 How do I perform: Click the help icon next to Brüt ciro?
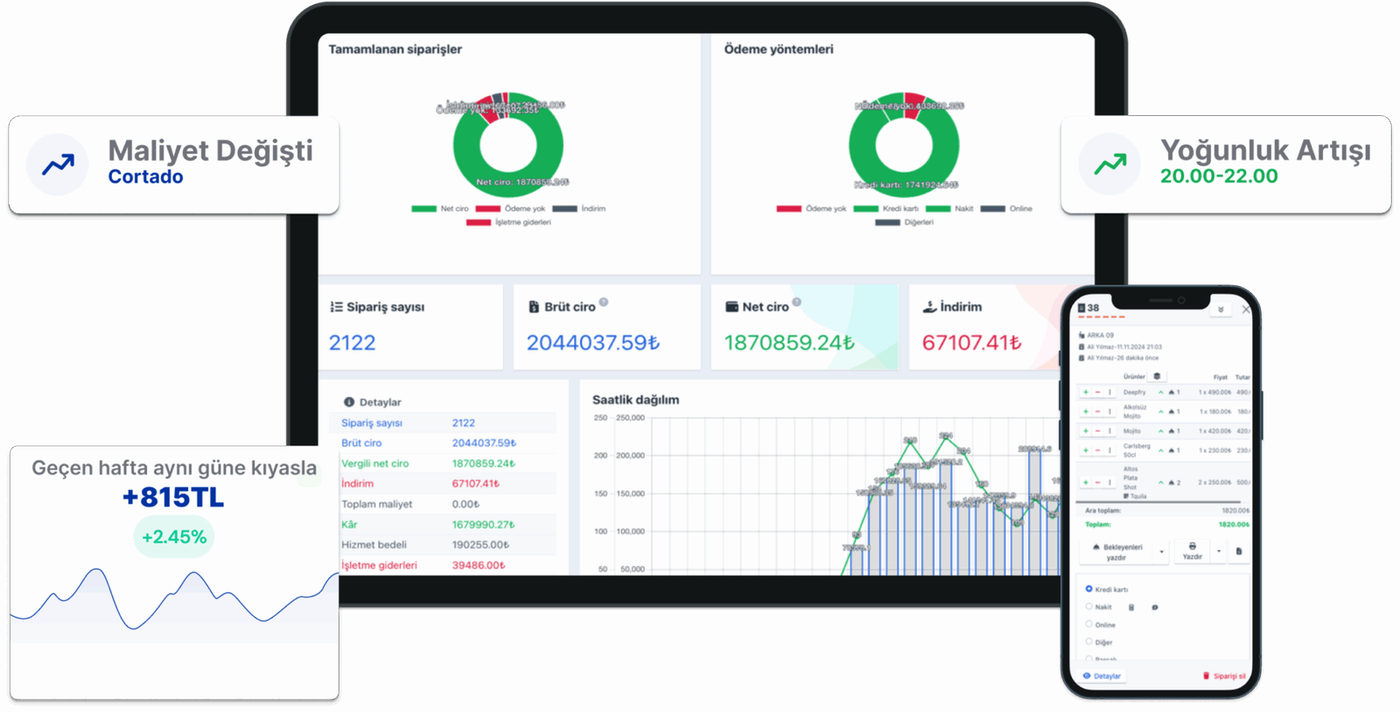[x=604, y=303]
